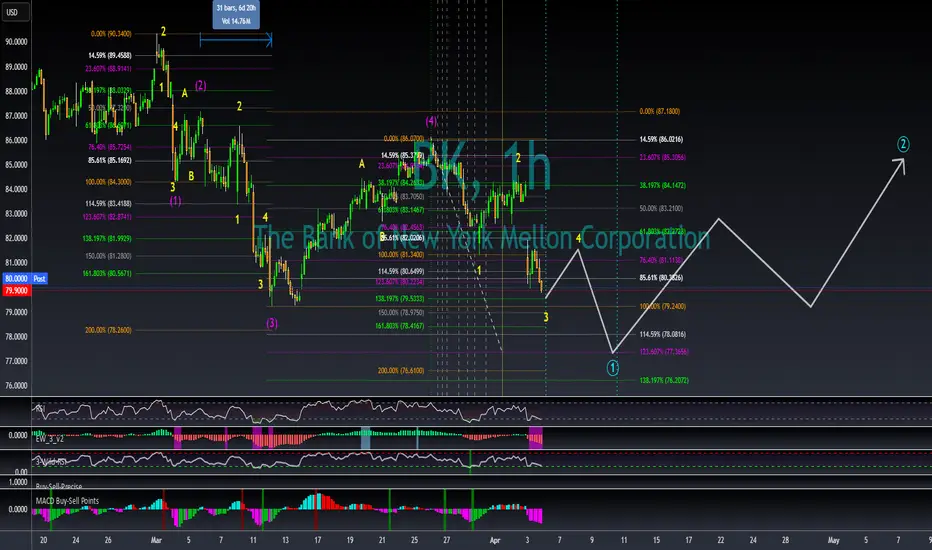Click the 80.0000 Post price label
932x550 pixels.
tap(24, 278)
